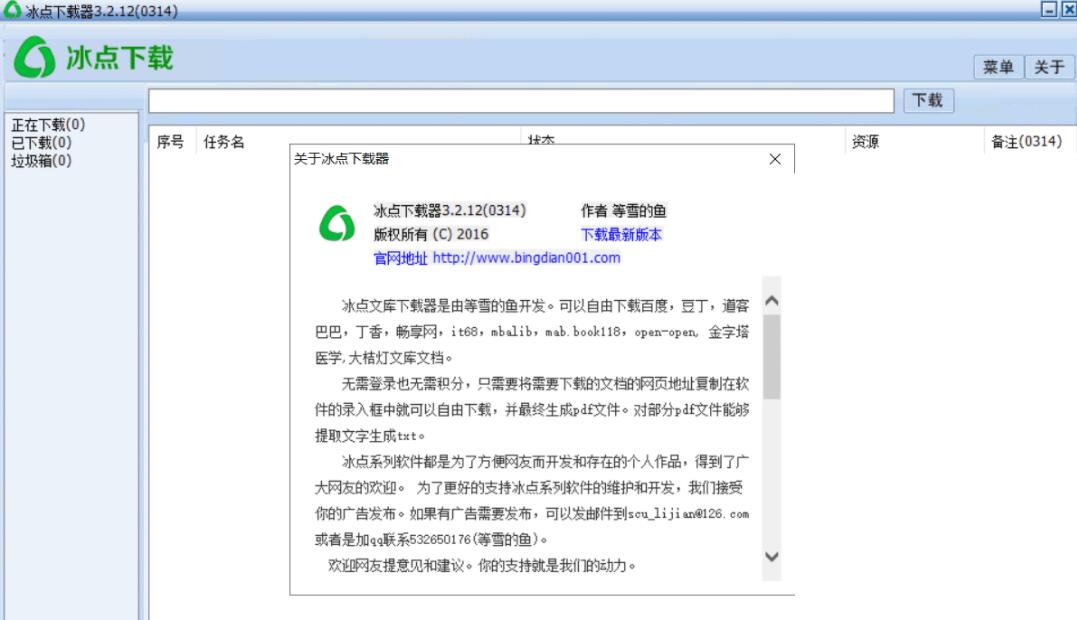
Task: Click the scroll up arrow in About dialog
Action: [x=771, y=301]
